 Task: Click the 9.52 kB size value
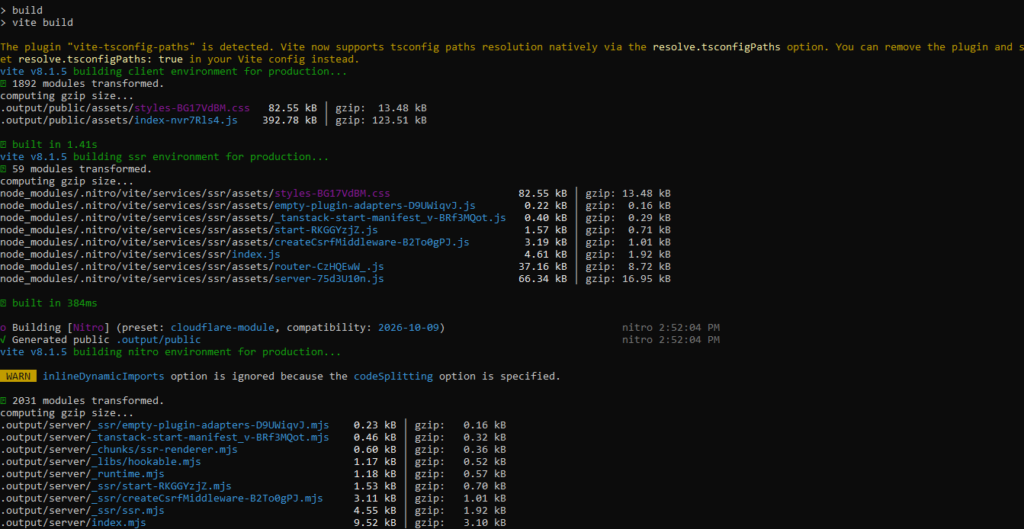coord(374,523)
